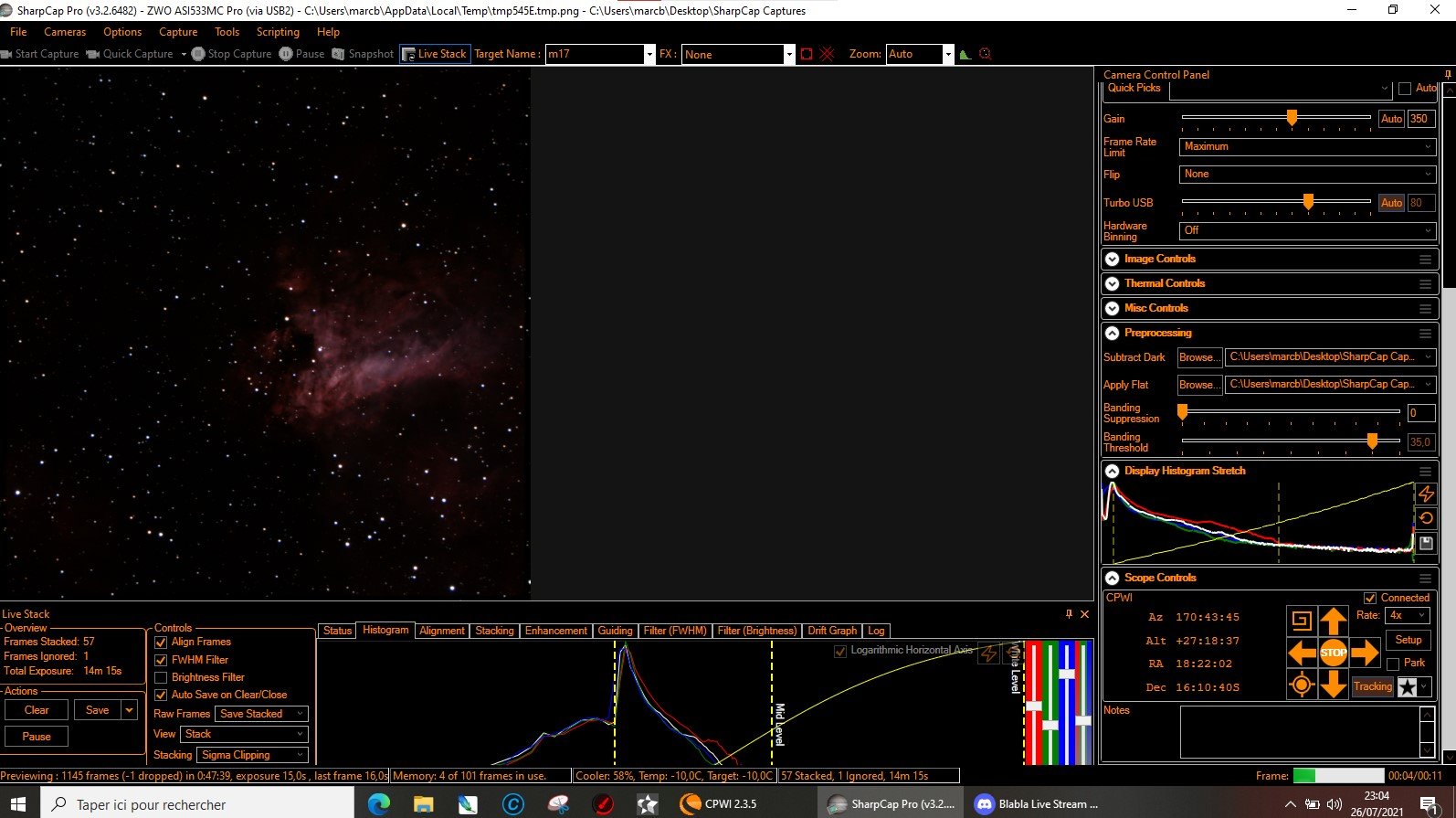The height and width of the screenshot is (818, 1456).
Task: Pin the Live Stack panel
Action: [x=1069, y=614]
